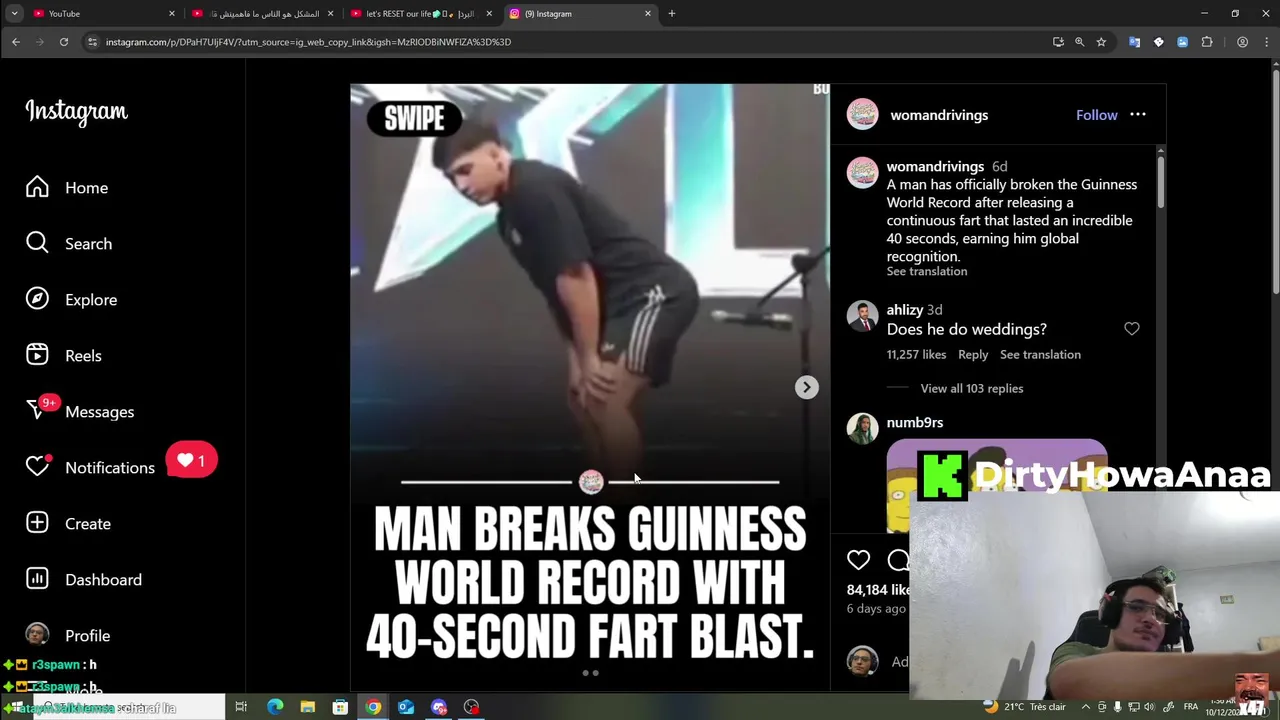
Task: Open File Explorer from the taskbar
Action: point(308,707)
